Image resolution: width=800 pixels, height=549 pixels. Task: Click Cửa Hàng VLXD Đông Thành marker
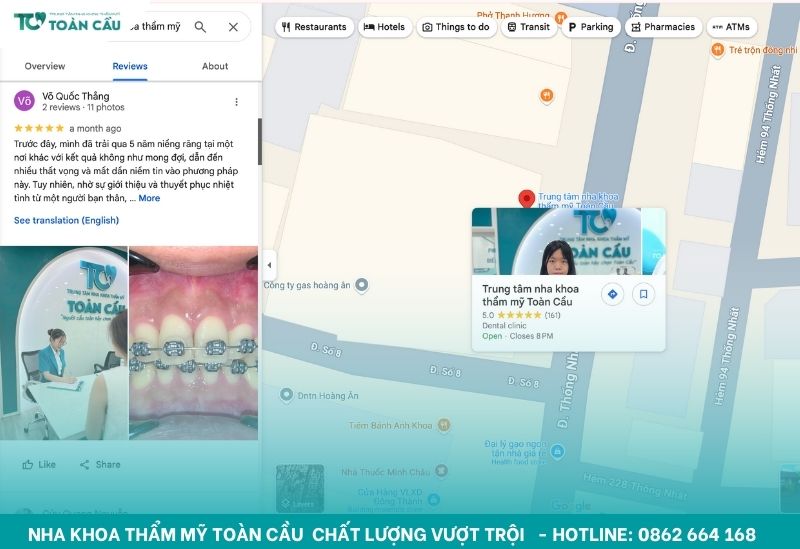pos(434,498)
